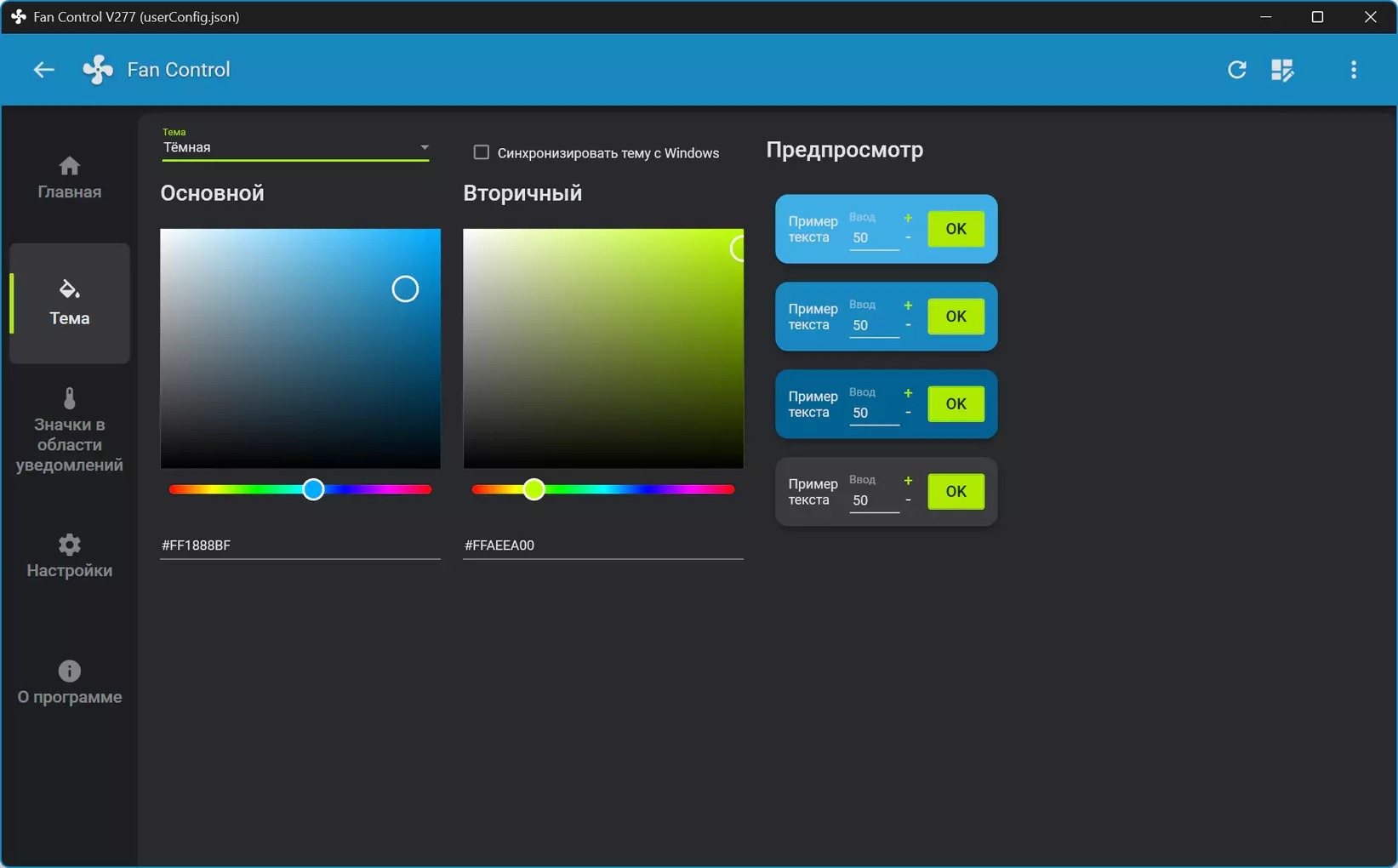Focus the #FFAEEA00 hex color field
1398x868 pixels.
[603, 545]
